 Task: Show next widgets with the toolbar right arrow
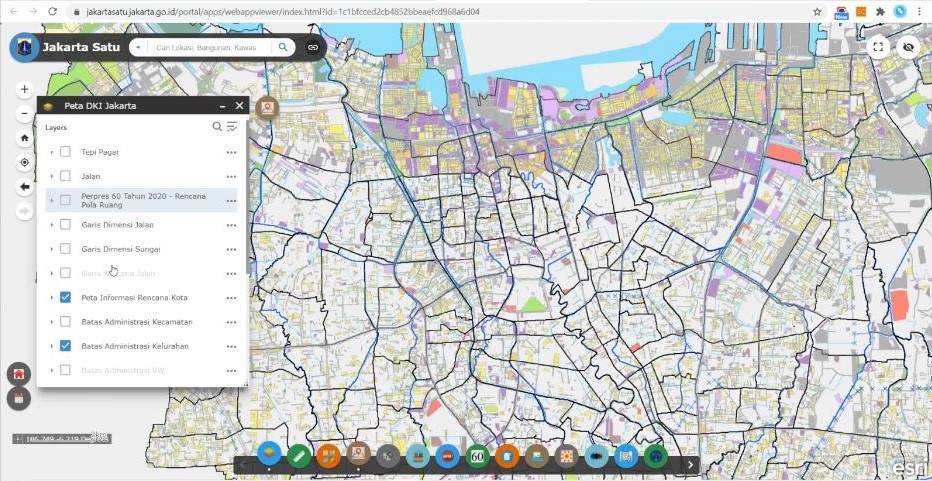690,465
